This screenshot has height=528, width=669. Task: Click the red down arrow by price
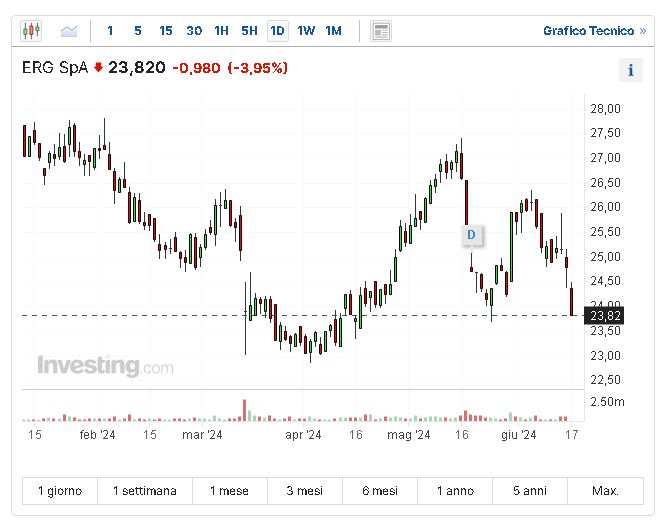pos(99,67)
